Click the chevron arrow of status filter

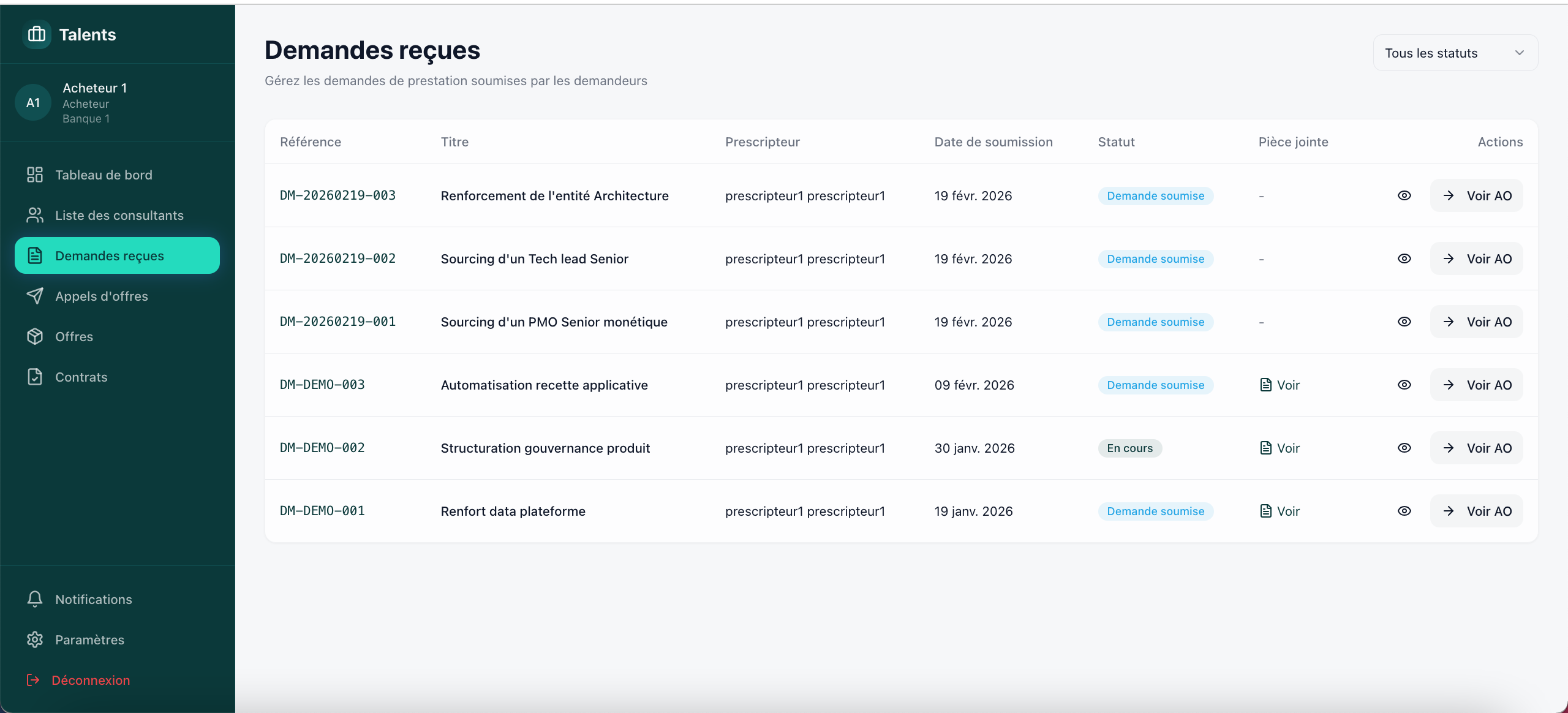(1520, 53)
